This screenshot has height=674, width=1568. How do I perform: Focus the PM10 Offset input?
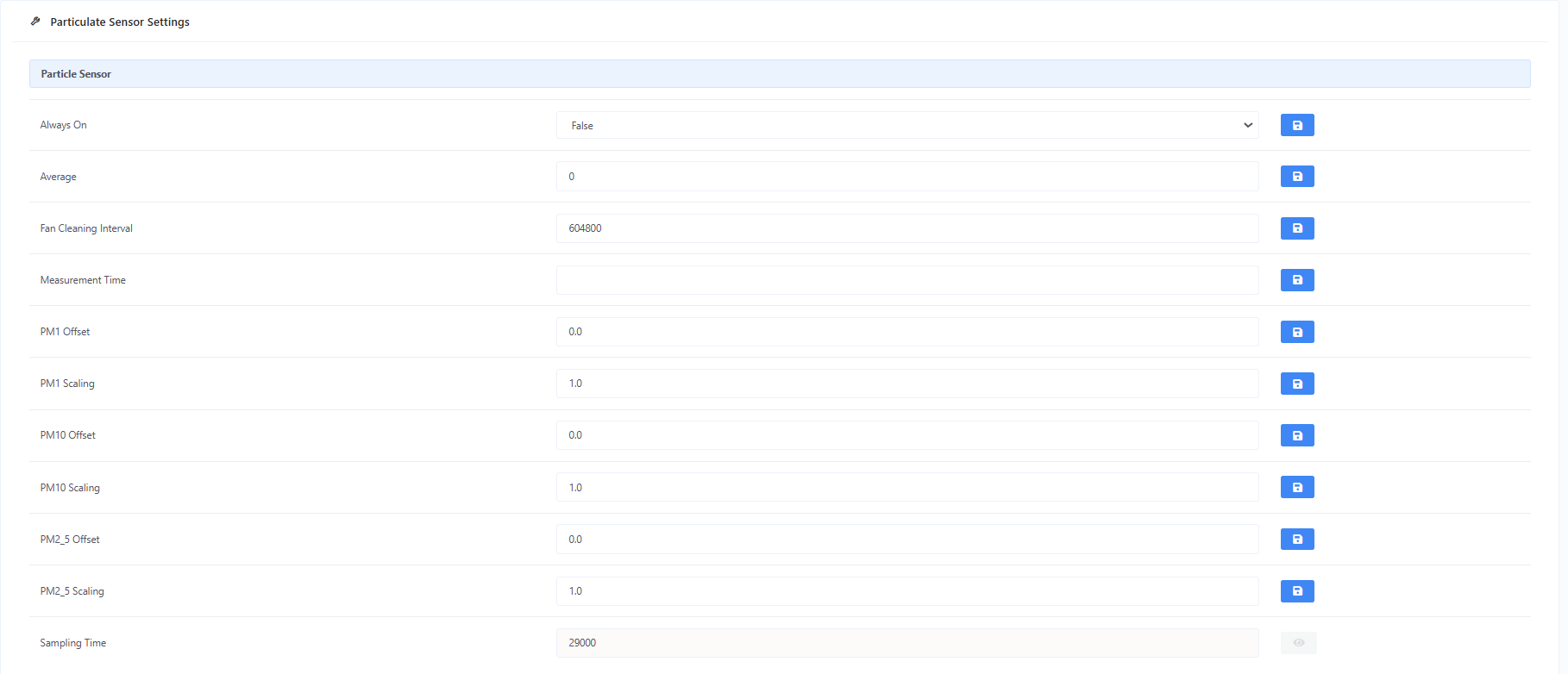[x=907, y=435]
